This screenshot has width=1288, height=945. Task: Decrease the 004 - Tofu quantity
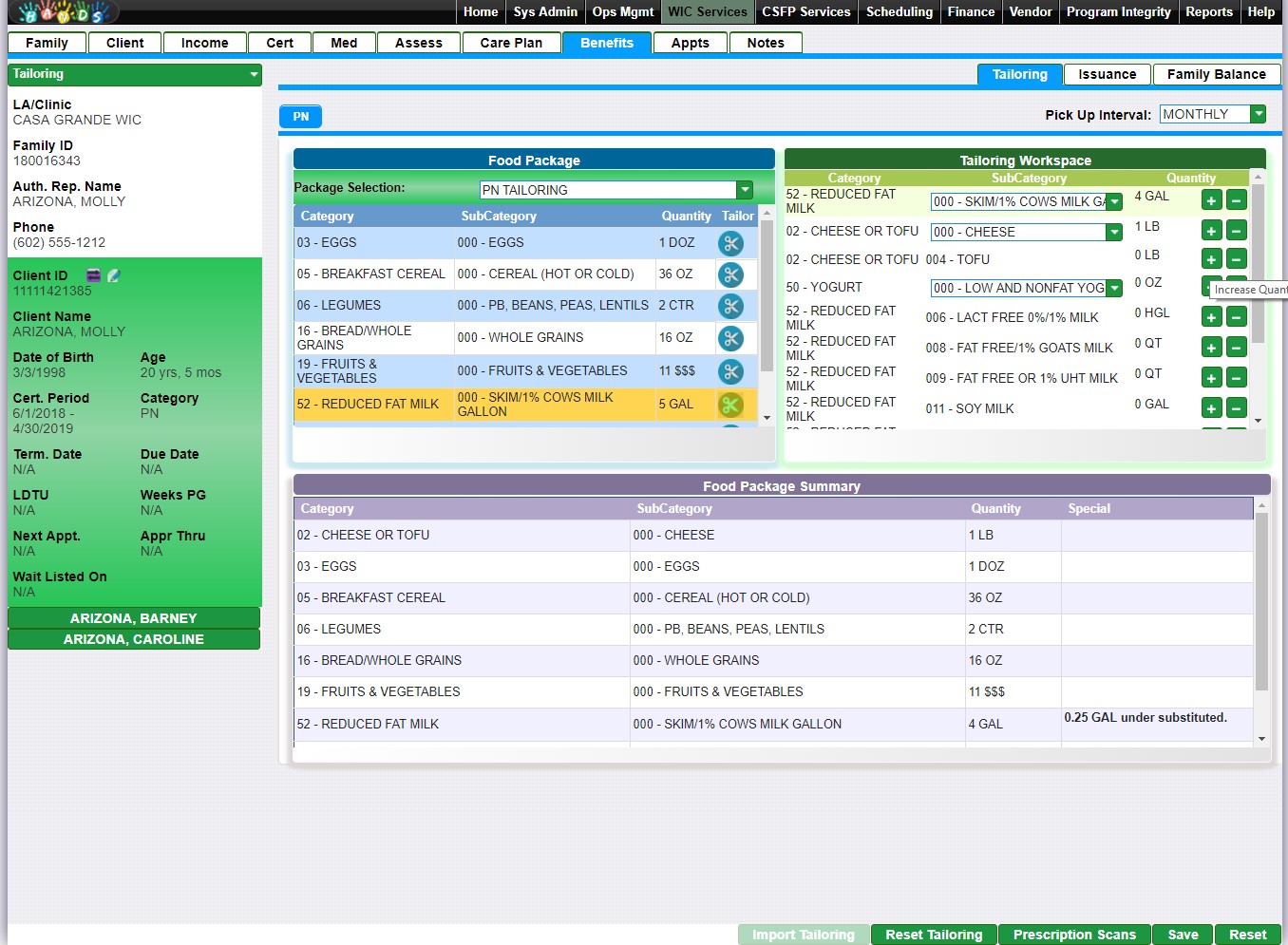coord(1236,259)
